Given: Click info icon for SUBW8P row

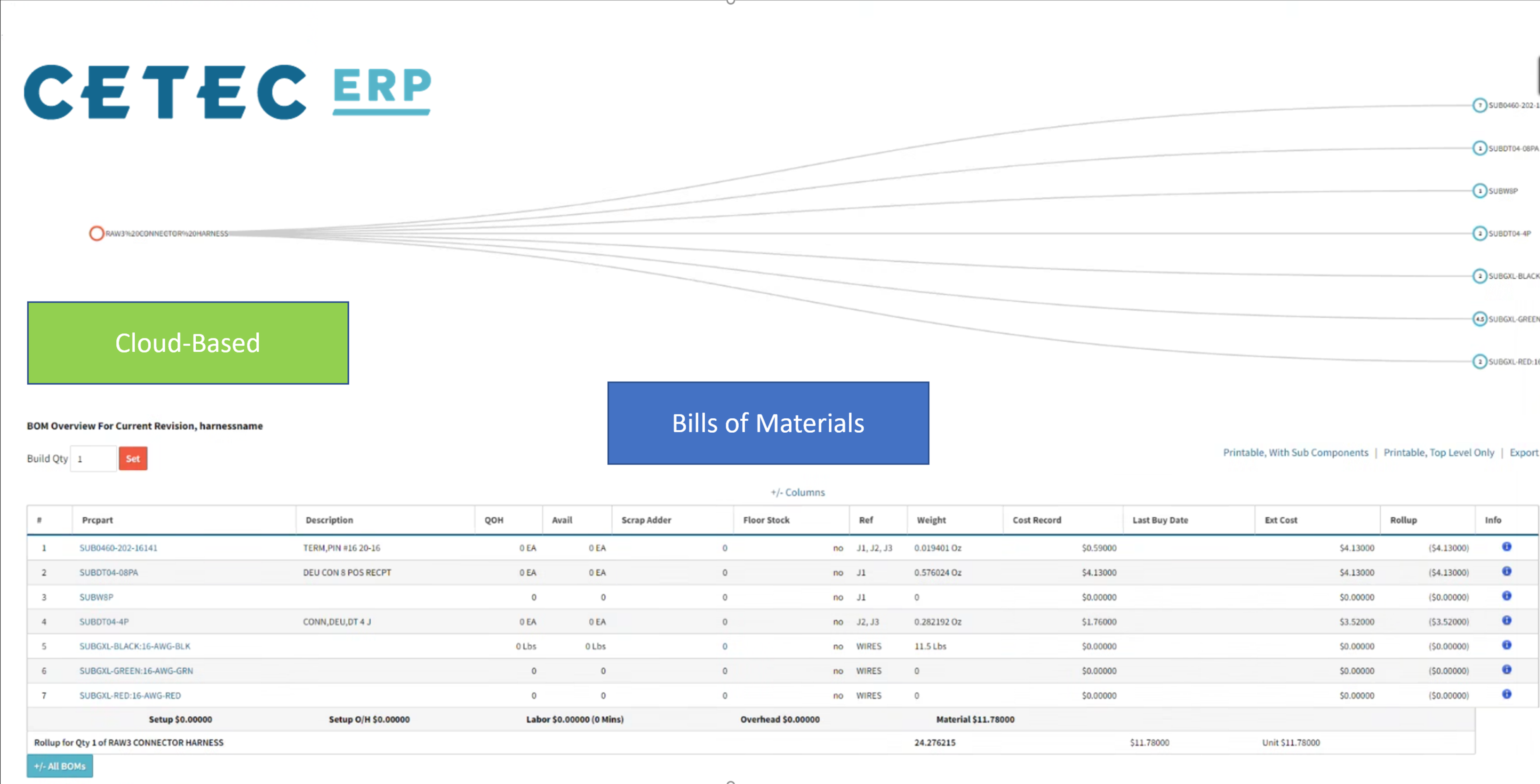Looking at the screenshot, I should [x=1507, y=596].
